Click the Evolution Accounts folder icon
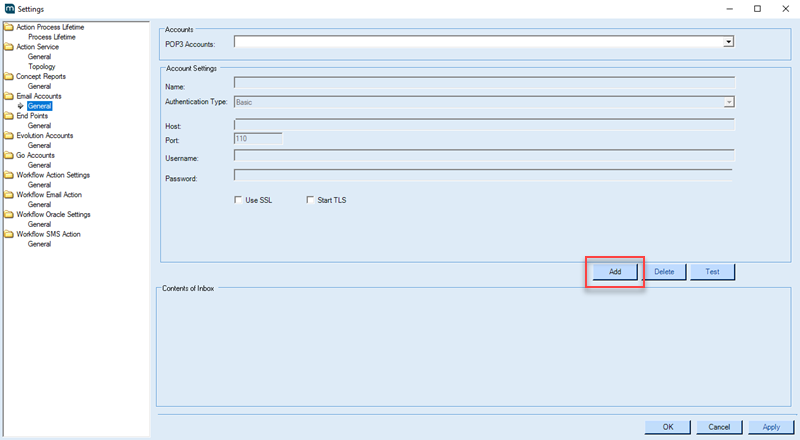This screenshot has width=800, height=440. click(x=9, y=135)
